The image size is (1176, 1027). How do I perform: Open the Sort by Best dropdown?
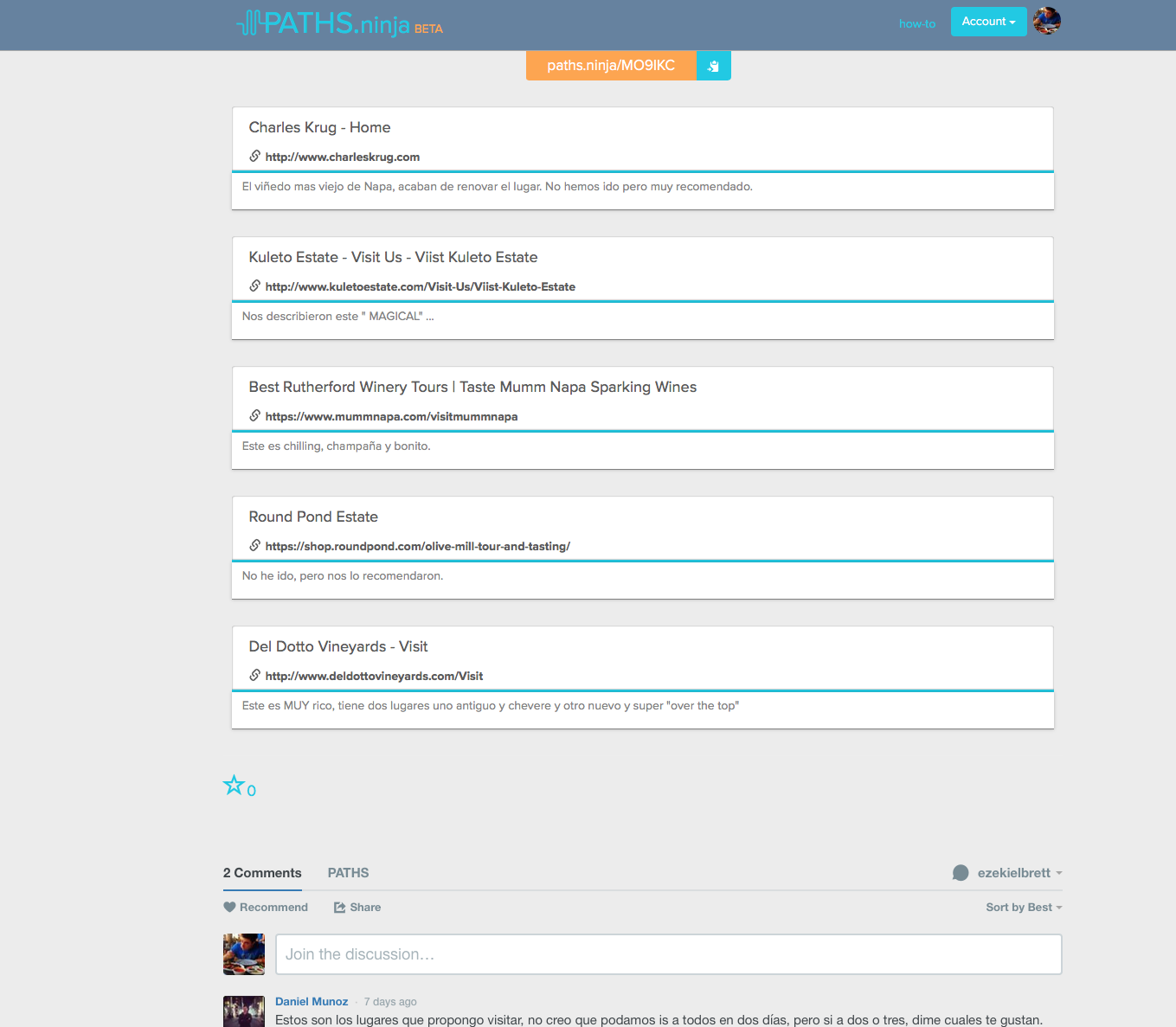click(x=1024, y=907)
